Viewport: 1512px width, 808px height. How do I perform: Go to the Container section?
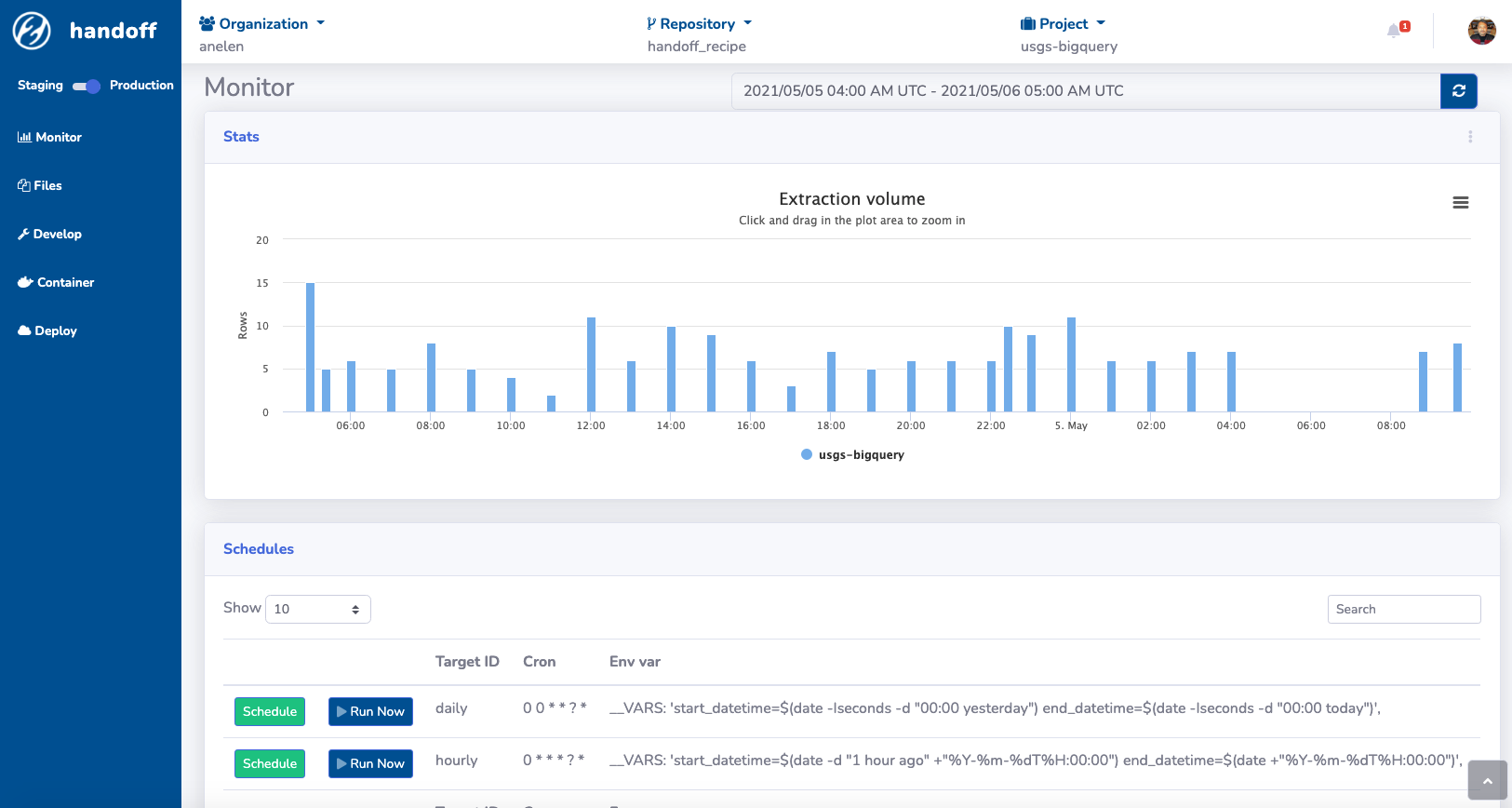pyautogui.click(x=56, y=282)
